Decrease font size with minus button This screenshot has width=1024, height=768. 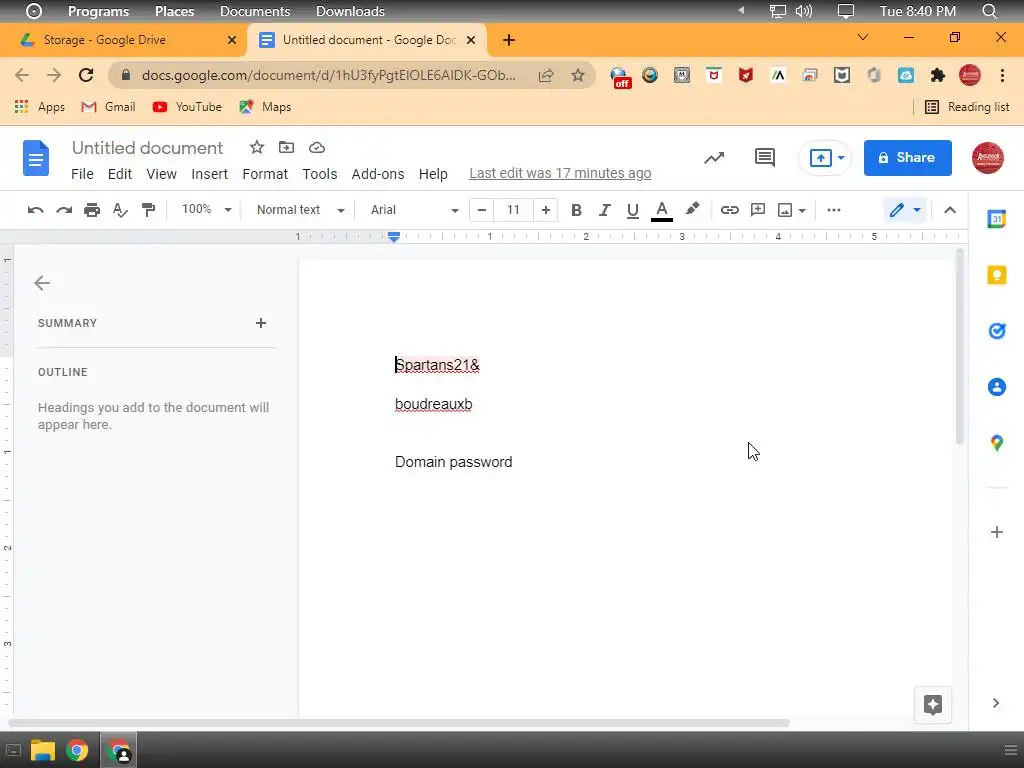point(482,210)
